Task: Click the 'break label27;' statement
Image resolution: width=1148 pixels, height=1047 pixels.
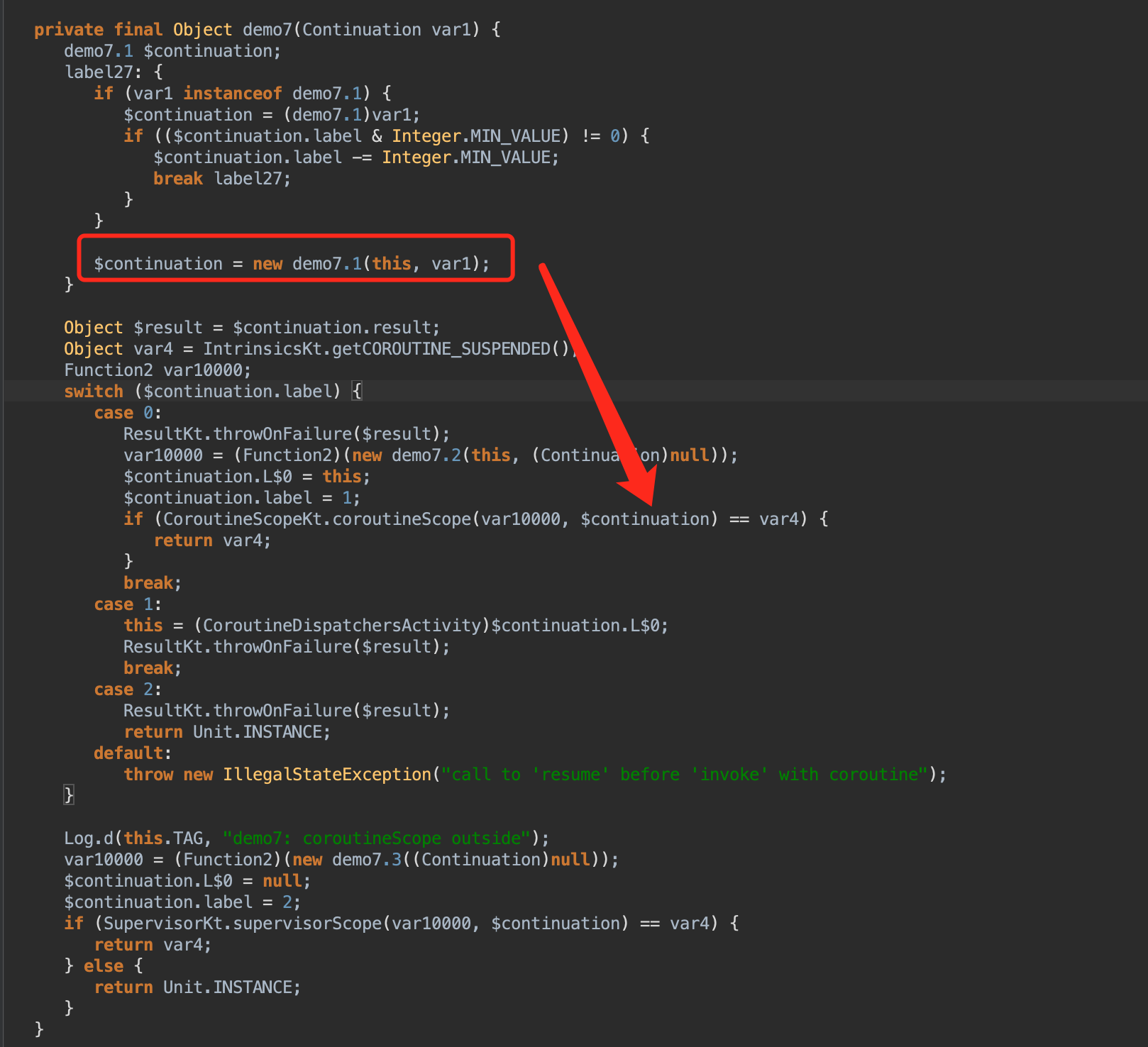Action: (x=221, y=179)
